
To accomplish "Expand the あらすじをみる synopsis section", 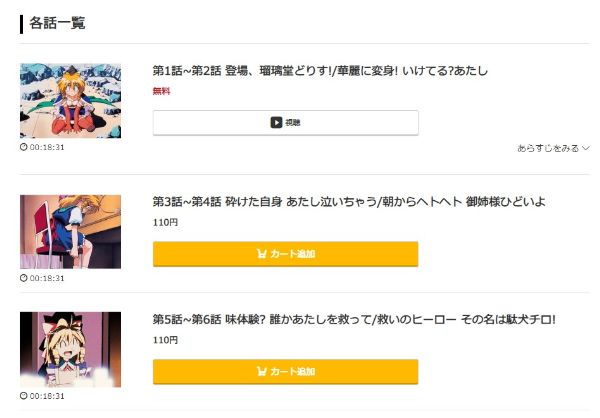I will (x=553, y=148).
